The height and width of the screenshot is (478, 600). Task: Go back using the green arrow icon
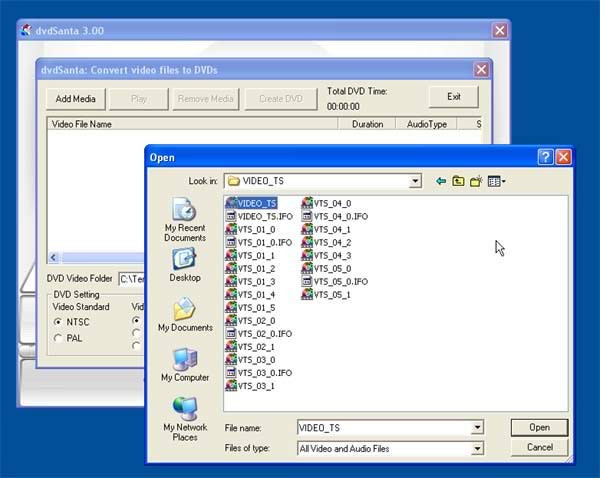[441, 181]
